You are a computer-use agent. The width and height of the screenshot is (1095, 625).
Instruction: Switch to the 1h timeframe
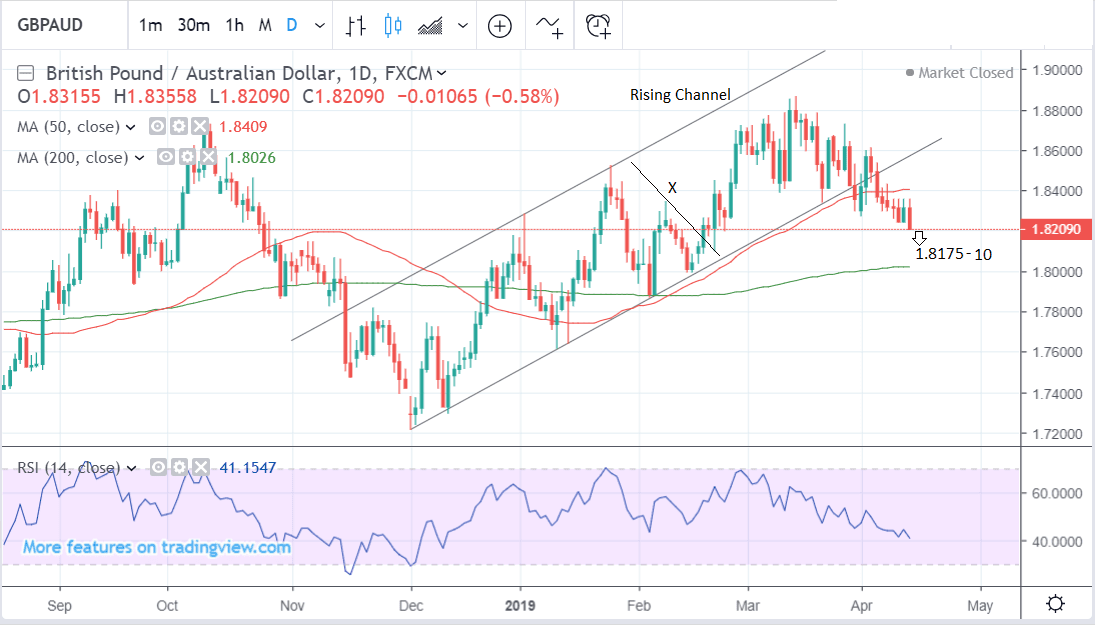(234, 26)
